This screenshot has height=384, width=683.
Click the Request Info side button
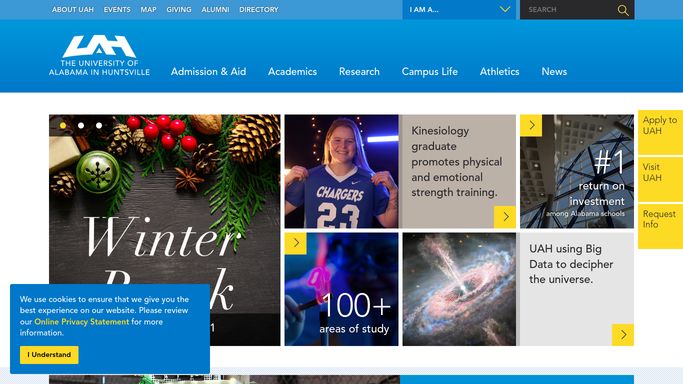point(660,226)
